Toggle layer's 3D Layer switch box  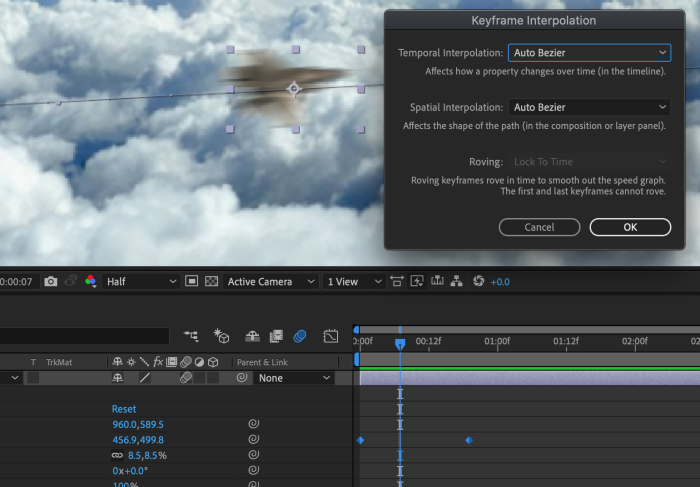(213, 378)
